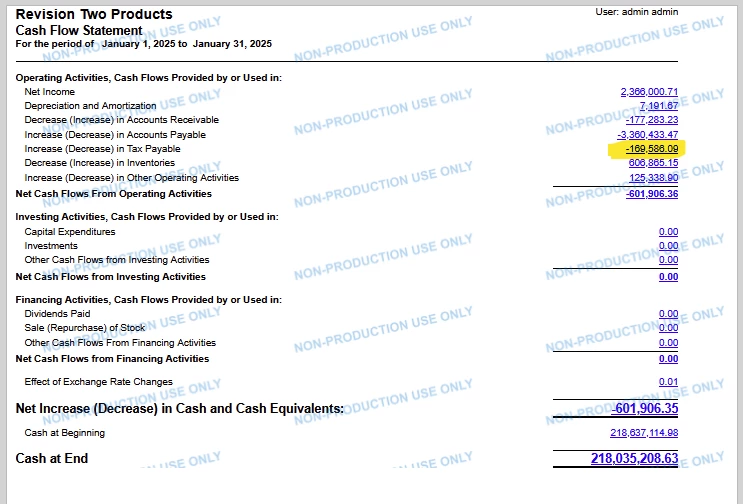Click the 'Cash Flow Statement' heading
Screen dimensions: 743x504
(x=79, y=30)
